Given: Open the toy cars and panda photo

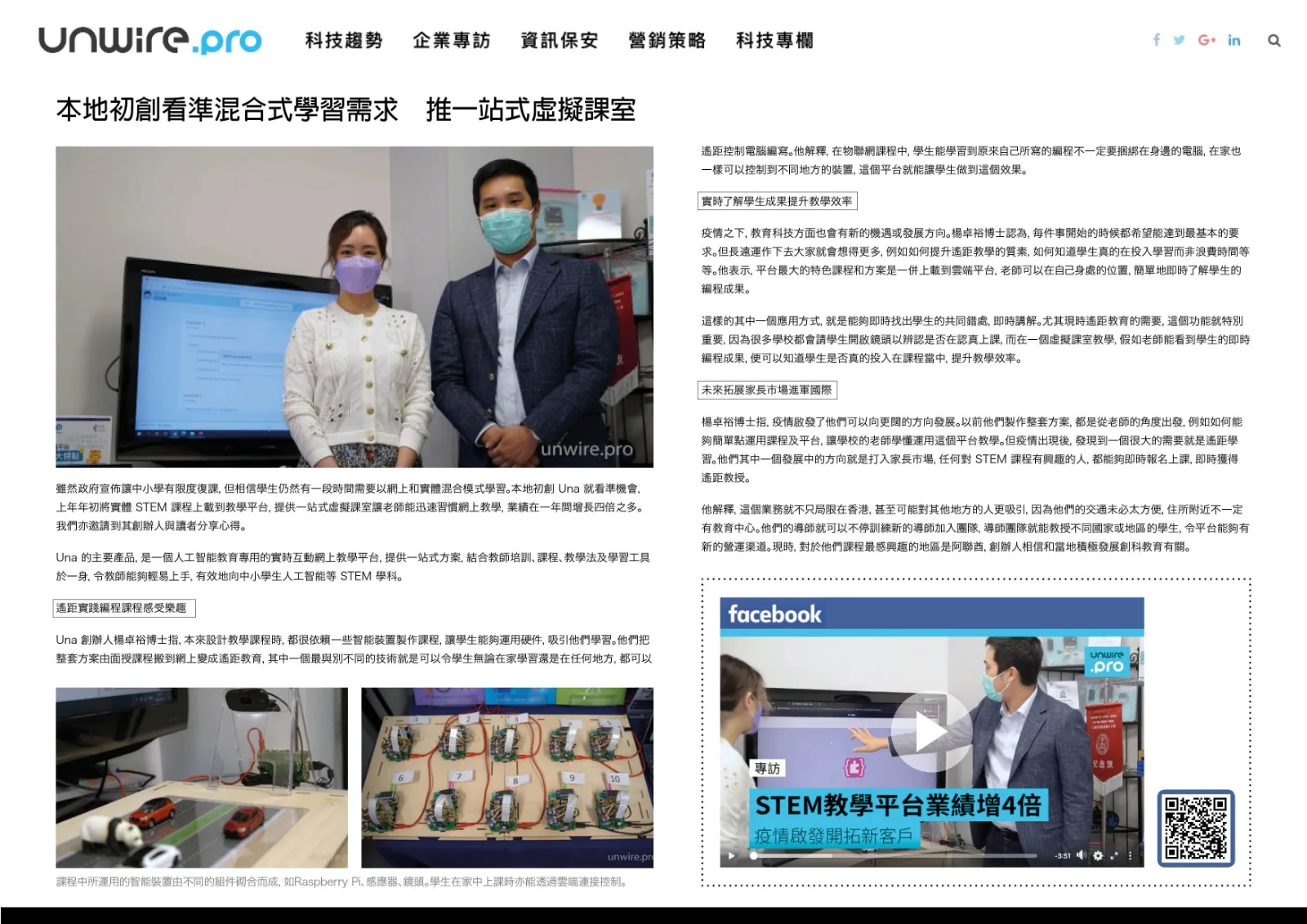Looking at the screenshot, I should [x=202, y=777].
